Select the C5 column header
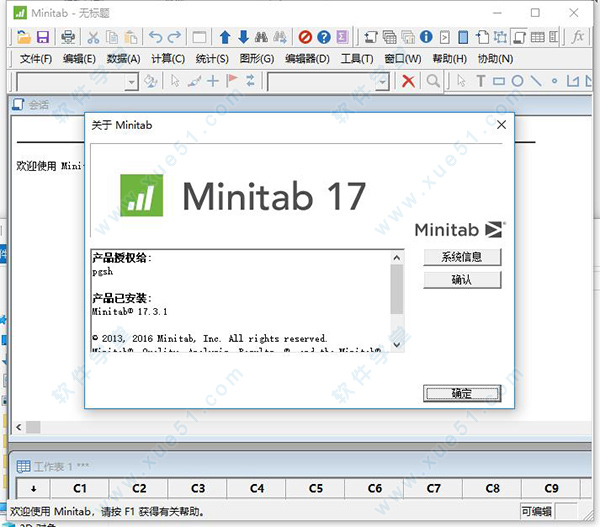Viewport: 600px width, 527px height. 316,489
